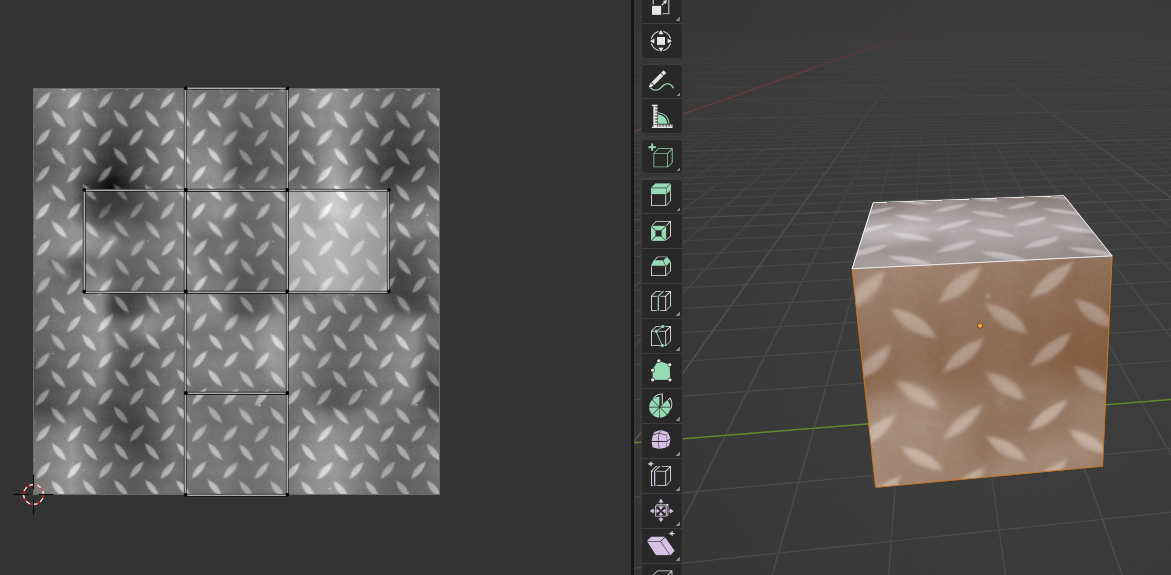The image size is (1171, 575).
Task: Select the cube's top face in viewport
Action: (981, 230)
